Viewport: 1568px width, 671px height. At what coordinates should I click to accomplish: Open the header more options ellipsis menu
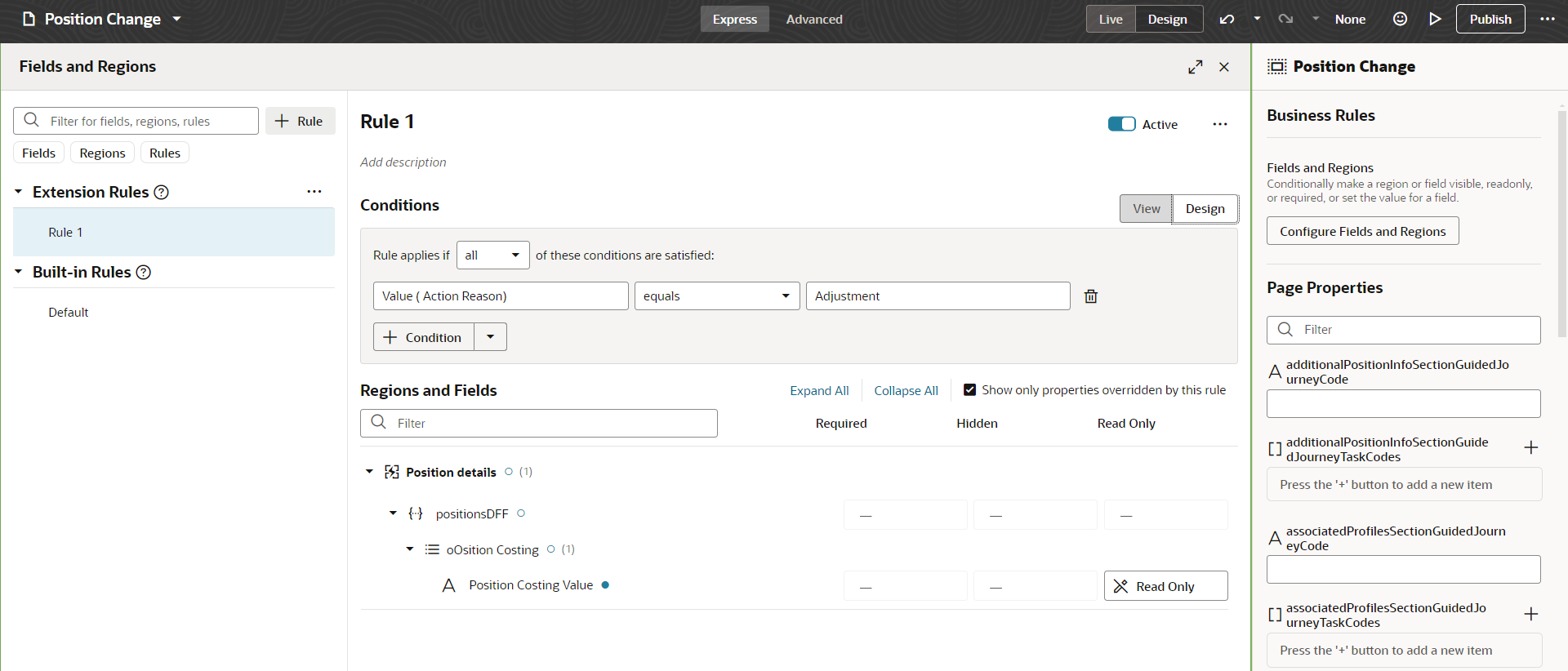tap(1548, 19)
